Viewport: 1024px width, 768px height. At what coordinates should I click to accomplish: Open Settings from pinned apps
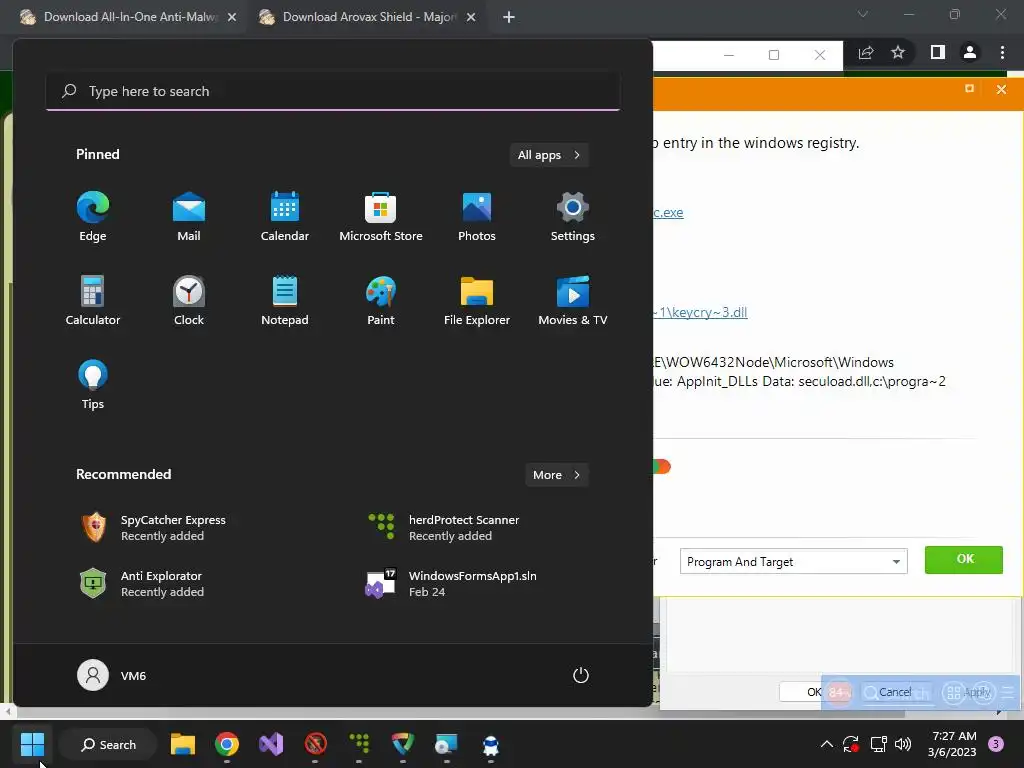573,217
